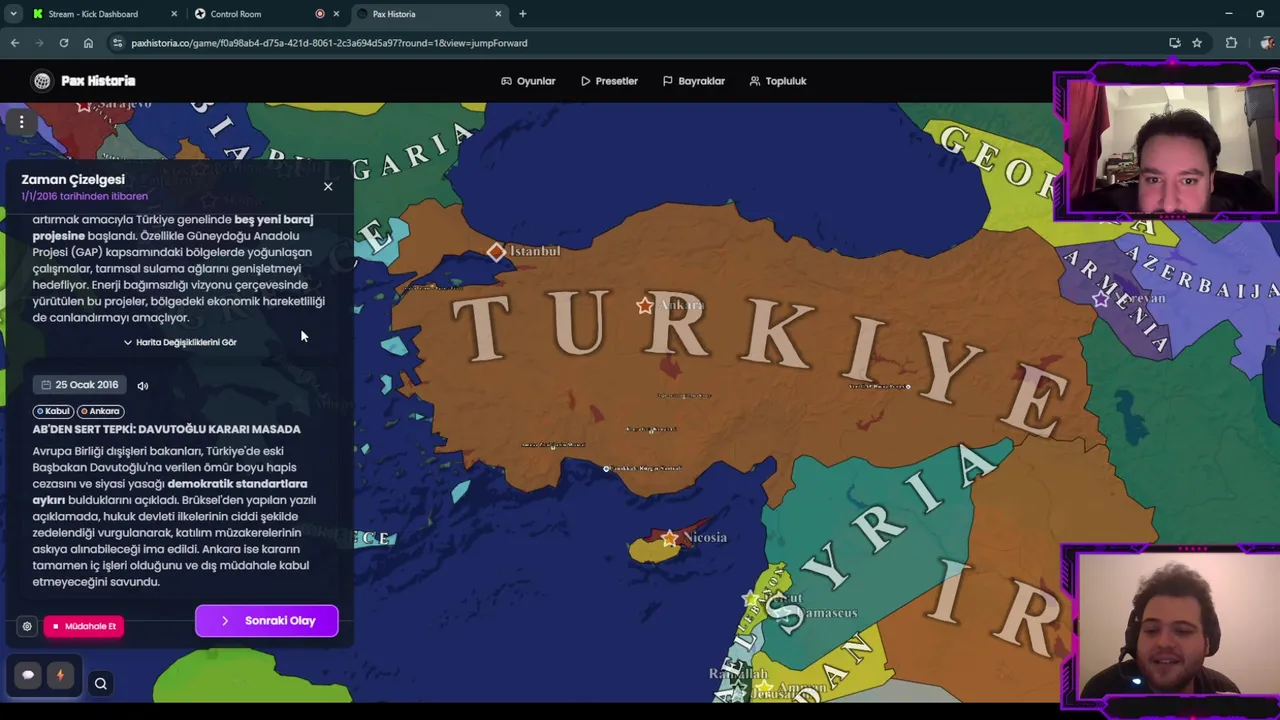
Task: Reload the Pax Historia page
Action: [63, 43]
